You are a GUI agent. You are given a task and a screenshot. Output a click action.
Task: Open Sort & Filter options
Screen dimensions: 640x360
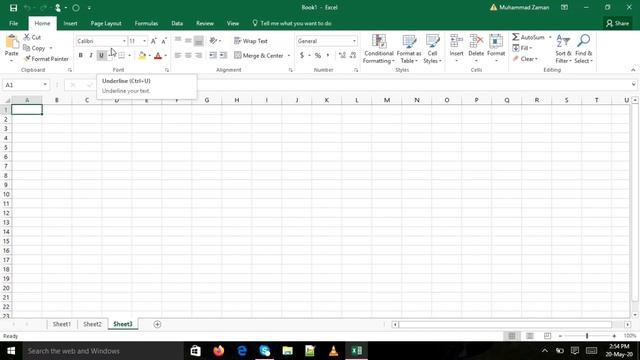tap(563, 49)
